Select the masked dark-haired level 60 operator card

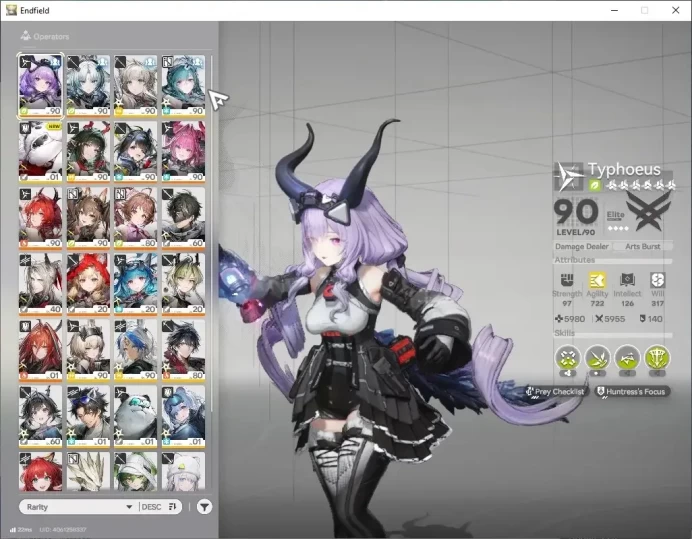point(183,218)
